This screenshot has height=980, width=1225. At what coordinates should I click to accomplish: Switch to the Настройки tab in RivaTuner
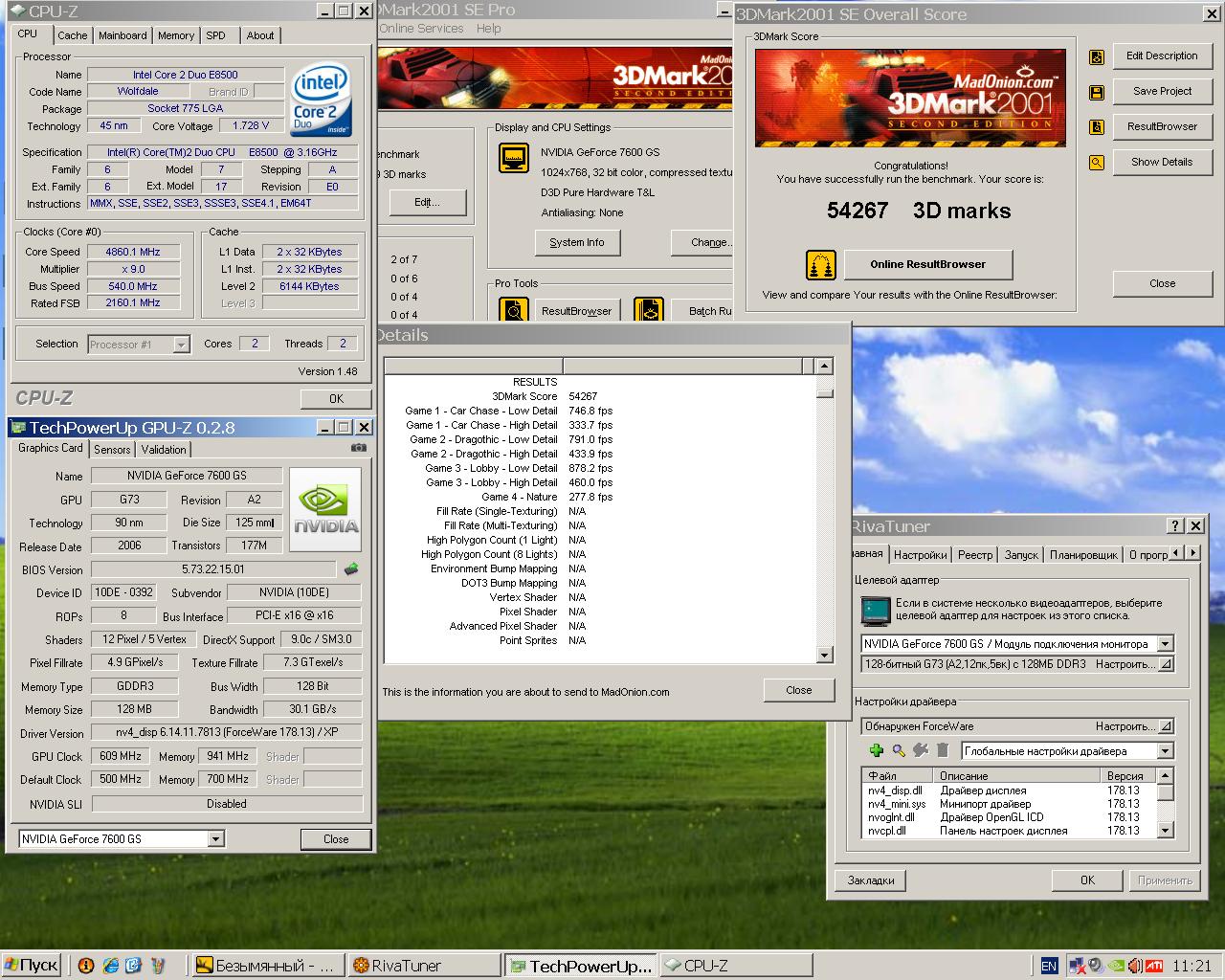pos(920,554)
